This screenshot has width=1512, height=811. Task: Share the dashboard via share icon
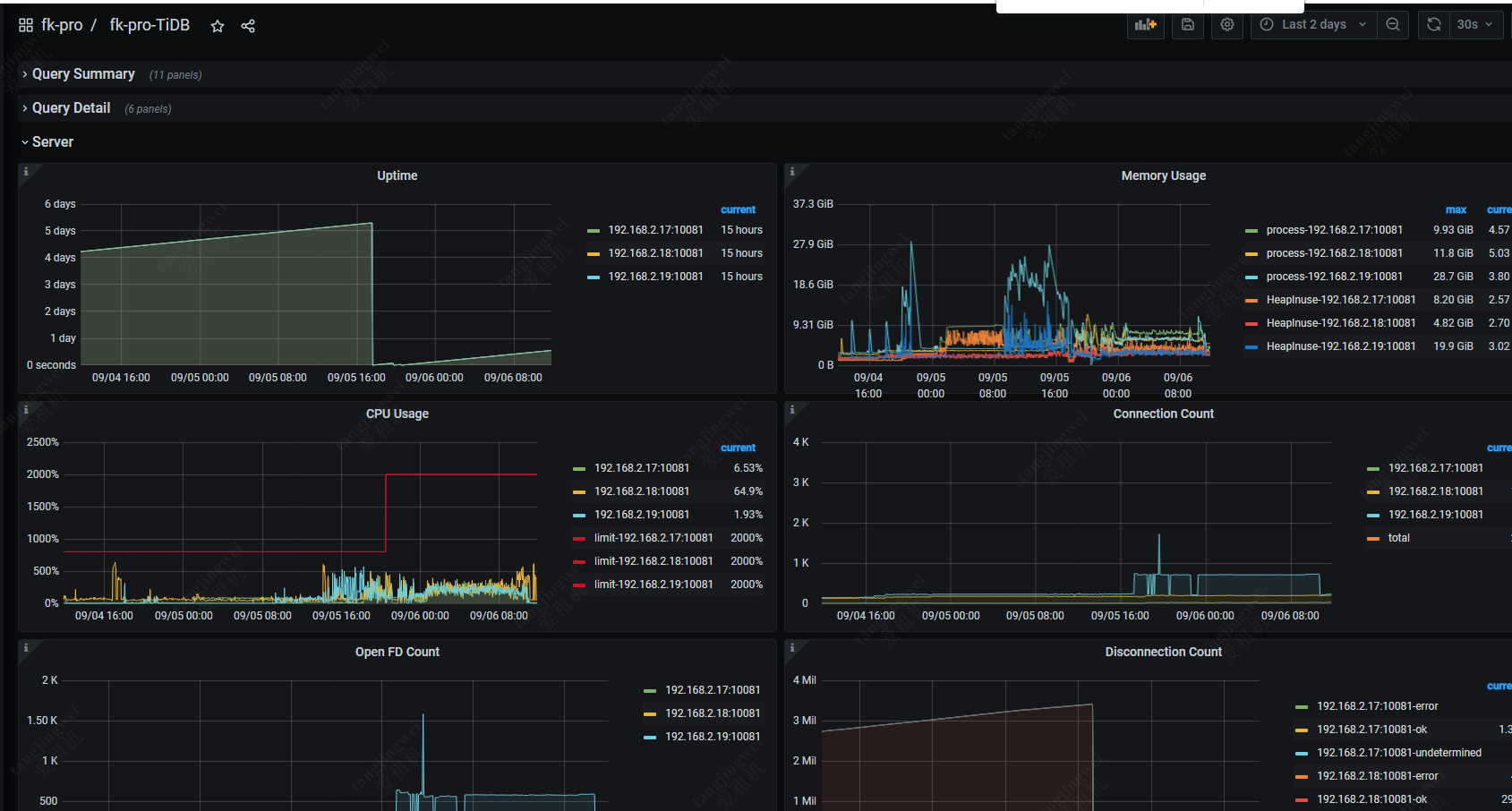(248, 26)
